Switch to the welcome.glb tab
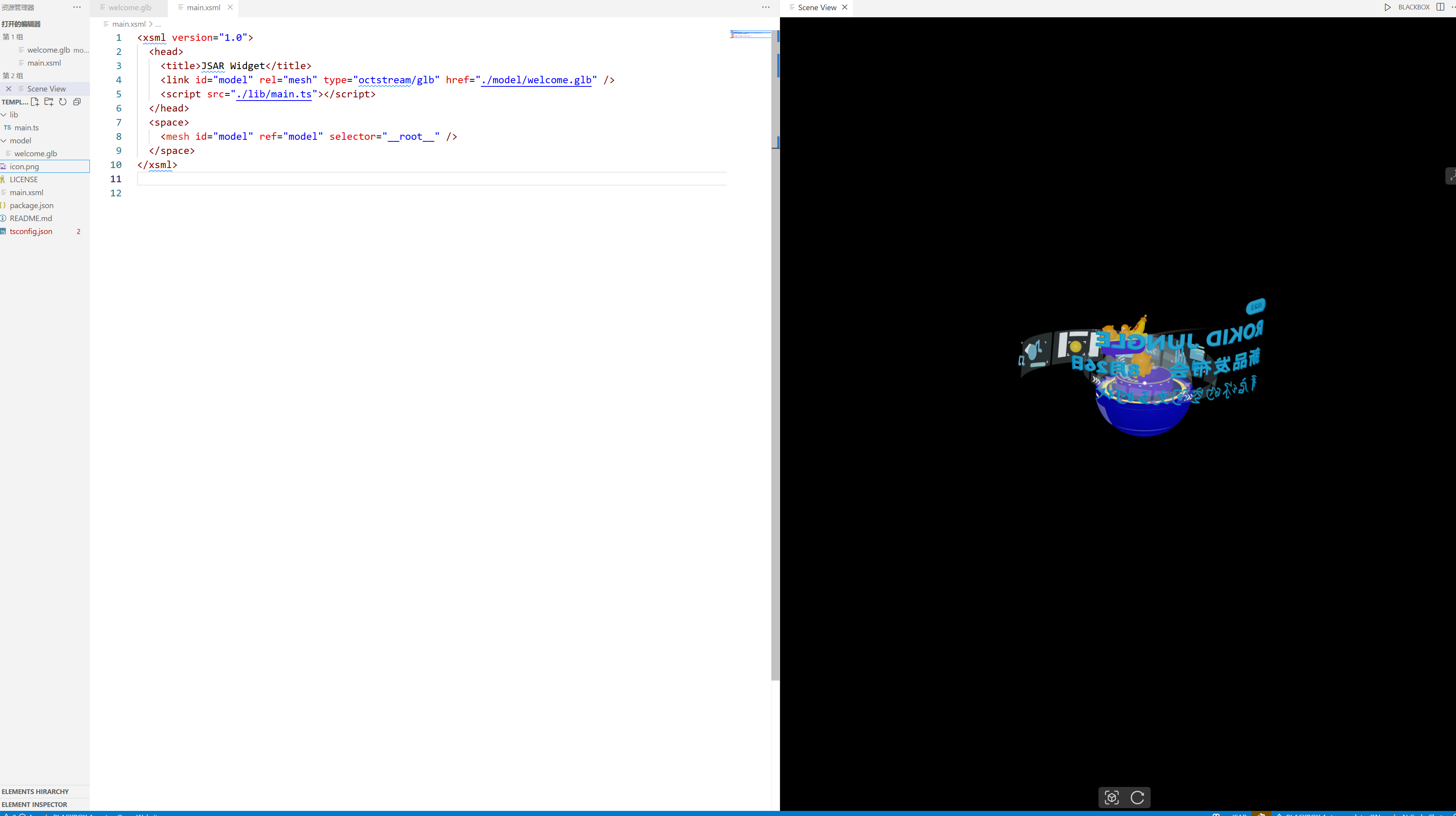The width and height of the screenshot is (1456, 816). (130, 7)
